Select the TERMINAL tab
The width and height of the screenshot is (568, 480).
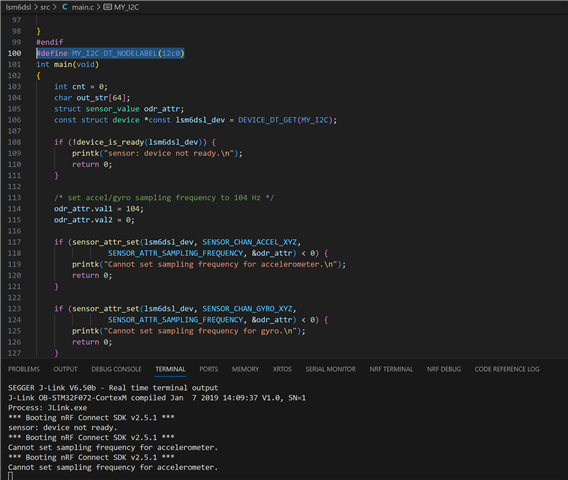170,369
